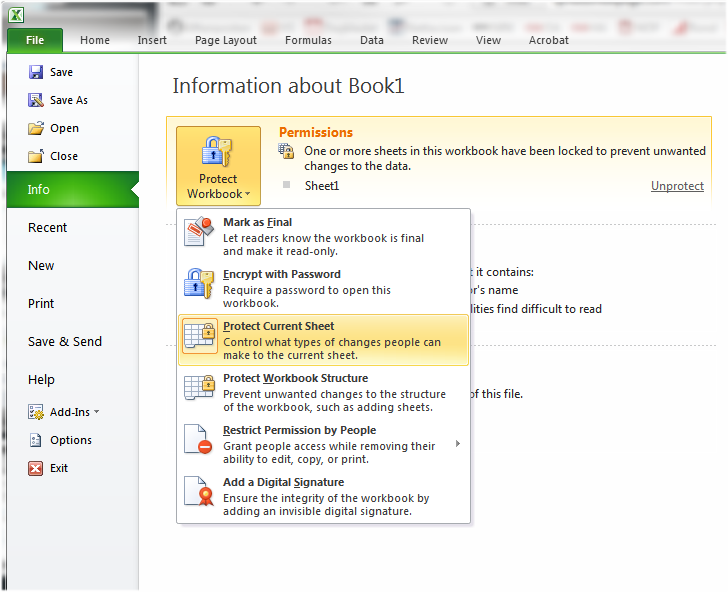Open Save & Send in the sidebar
The image size is (728, 592).
click(x=65, y=342)
